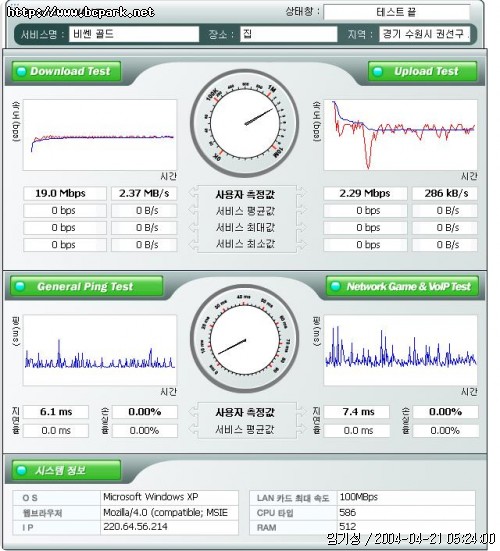Click the 서비스 최소값 label
Image resolution: width=500 pixels, height=551 pixels.
pos(245,244)
